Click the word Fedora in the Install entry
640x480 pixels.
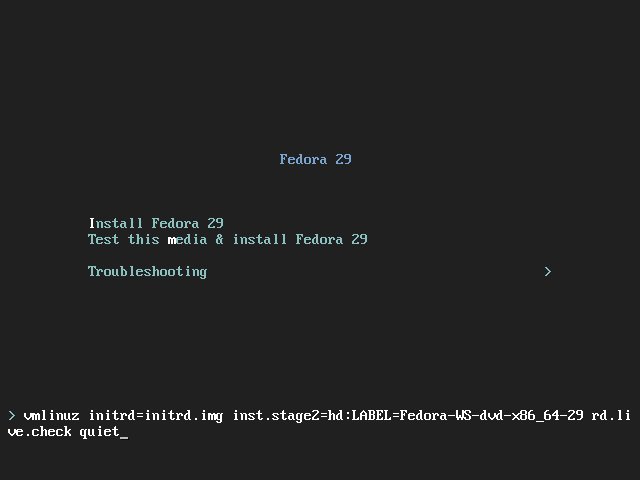click(x=176, y=223)
